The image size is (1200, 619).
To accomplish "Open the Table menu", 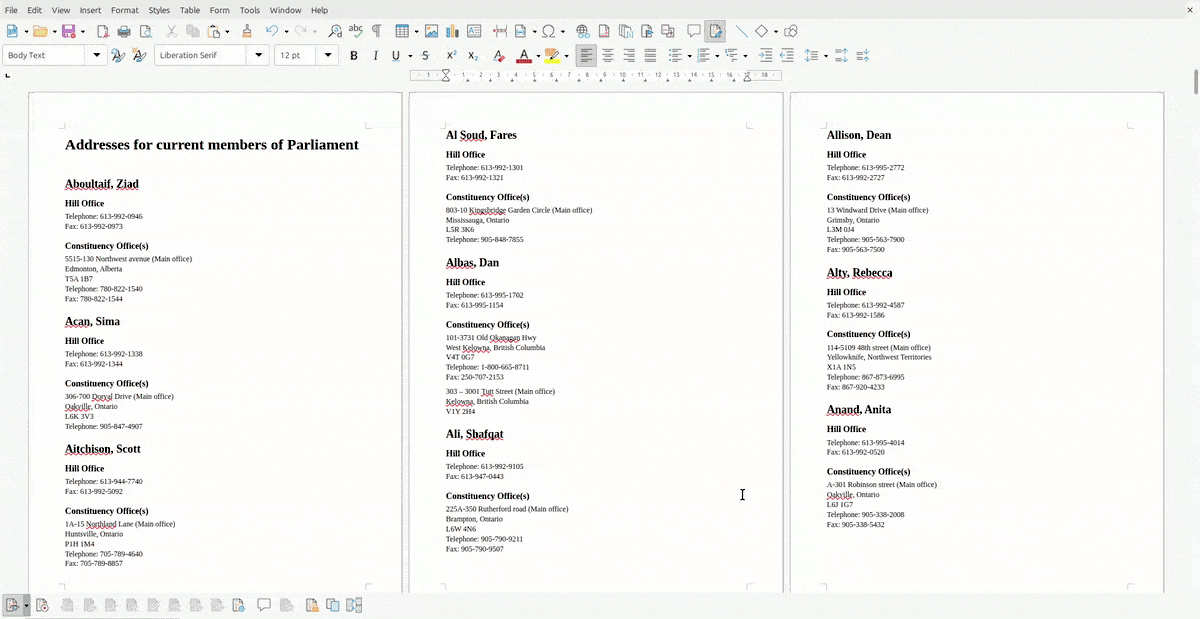I will click(189, 10).
